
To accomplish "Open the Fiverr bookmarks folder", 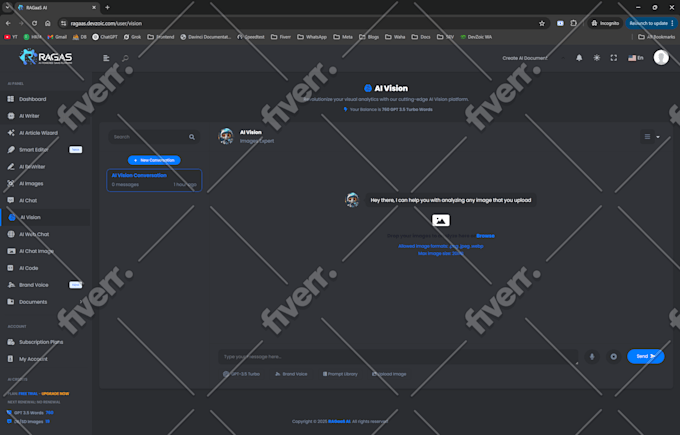I will pyautogui.click(x=281, y=37).
